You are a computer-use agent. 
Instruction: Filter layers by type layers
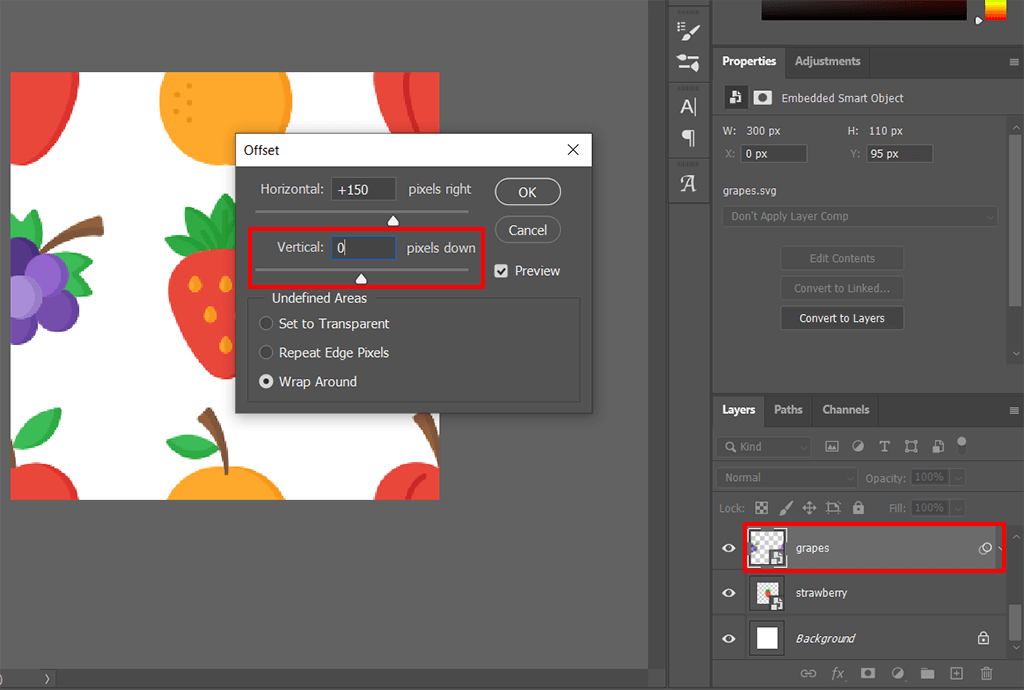point(884,447)
